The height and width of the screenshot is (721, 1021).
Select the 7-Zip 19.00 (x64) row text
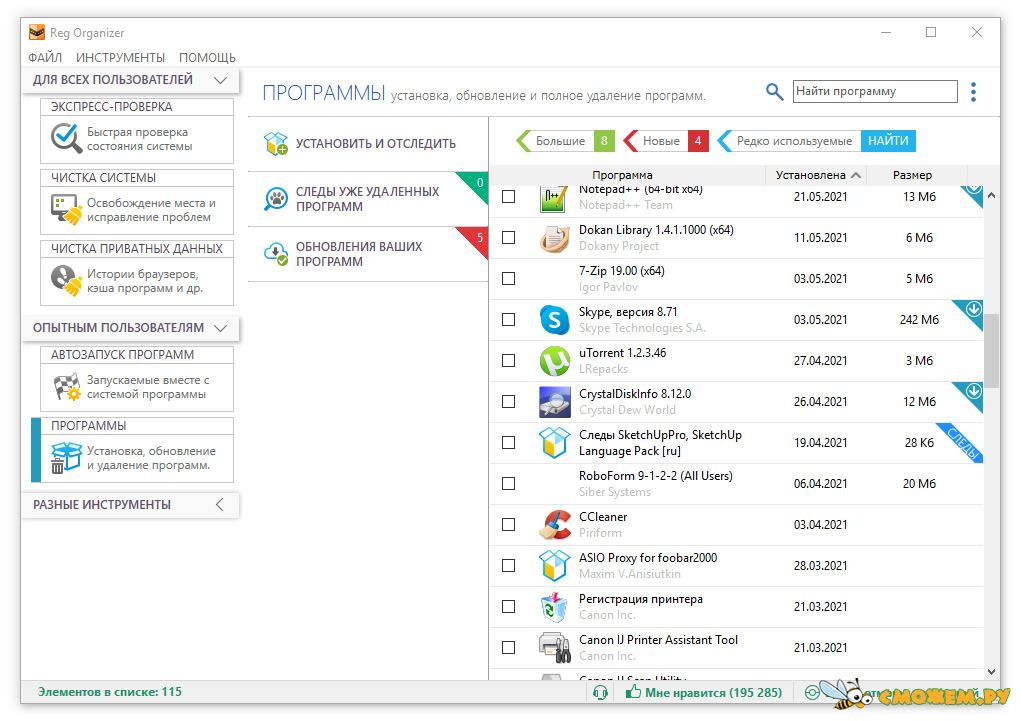coord(622,271)
